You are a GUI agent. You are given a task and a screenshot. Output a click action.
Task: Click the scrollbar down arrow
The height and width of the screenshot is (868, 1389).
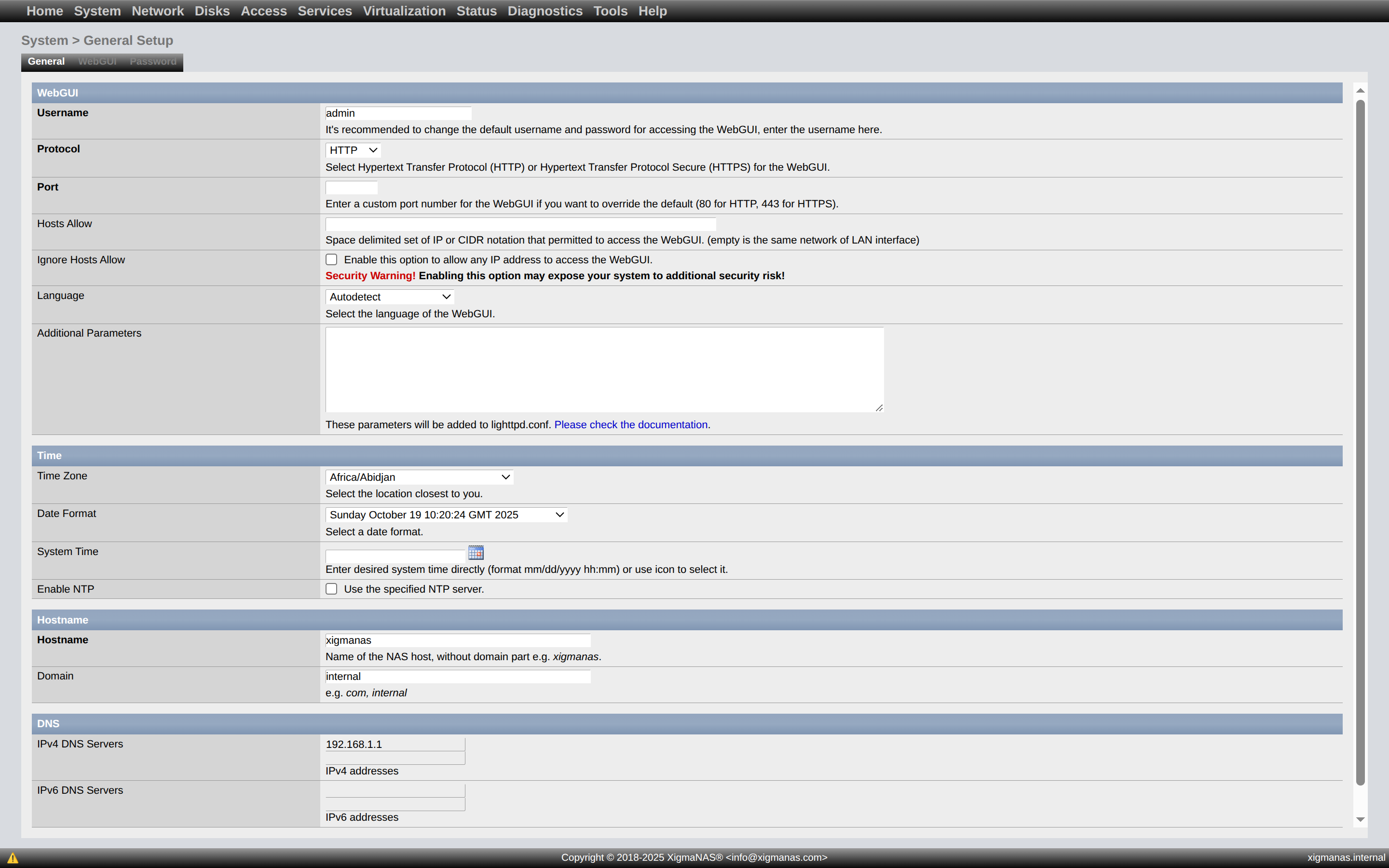1360,819
